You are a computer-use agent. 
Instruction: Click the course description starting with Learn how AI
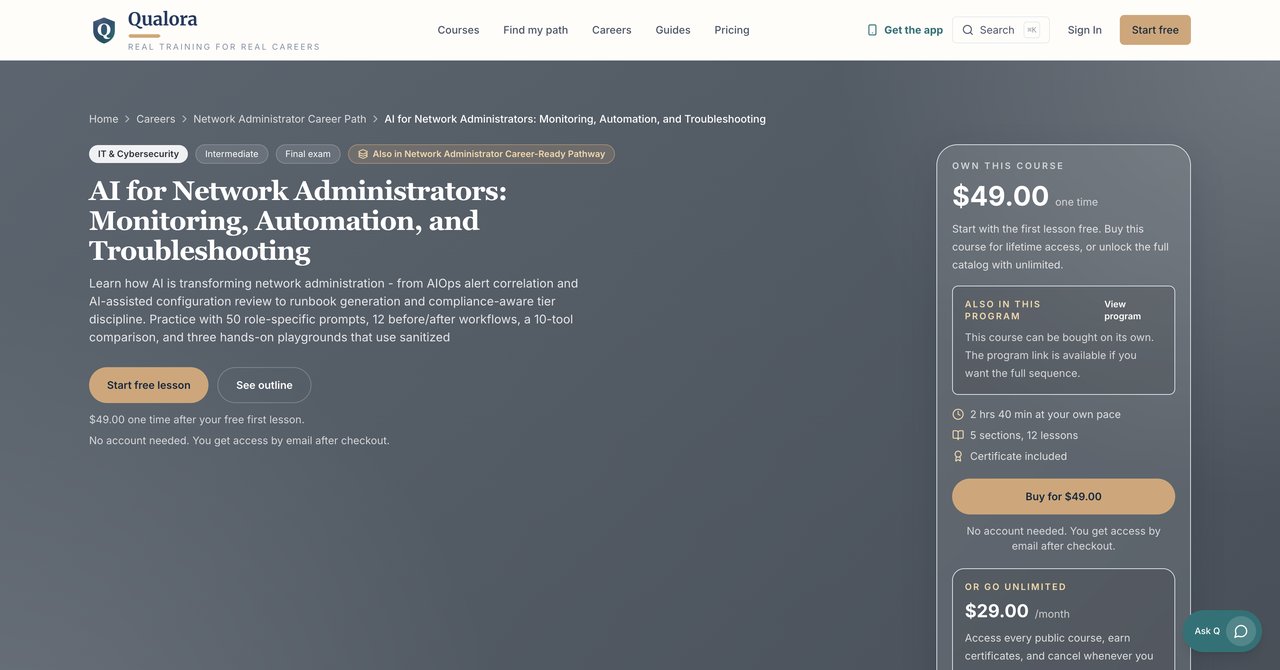click(334, 310)
